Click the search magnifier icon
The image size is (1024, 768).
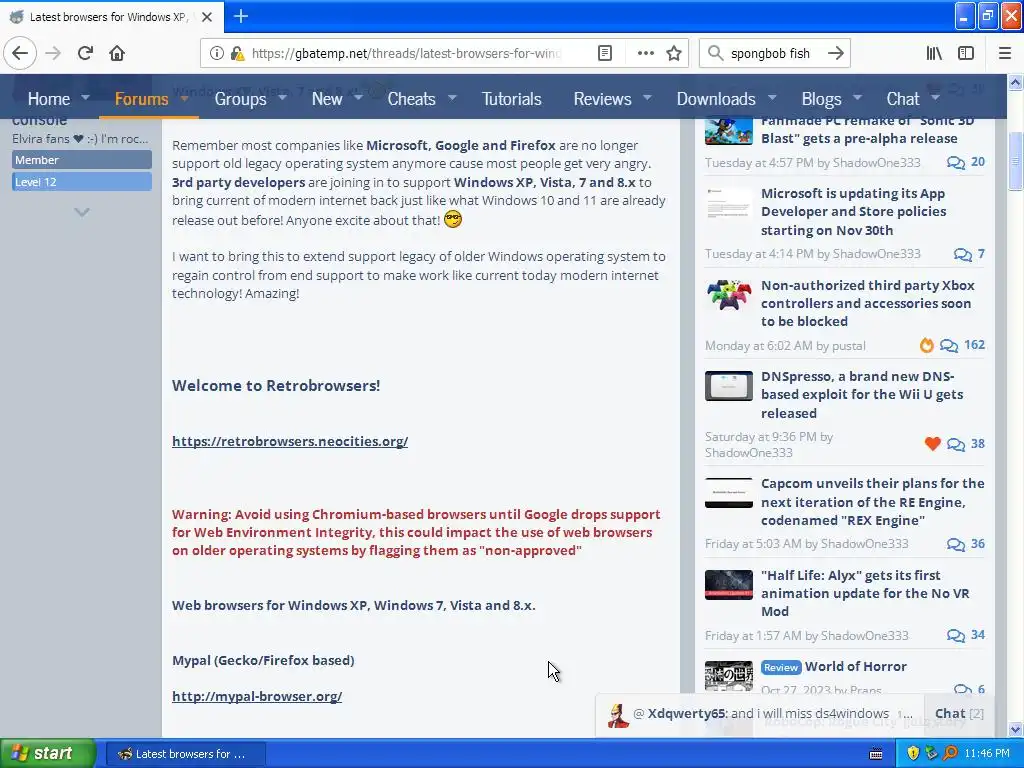pos(716,53)
